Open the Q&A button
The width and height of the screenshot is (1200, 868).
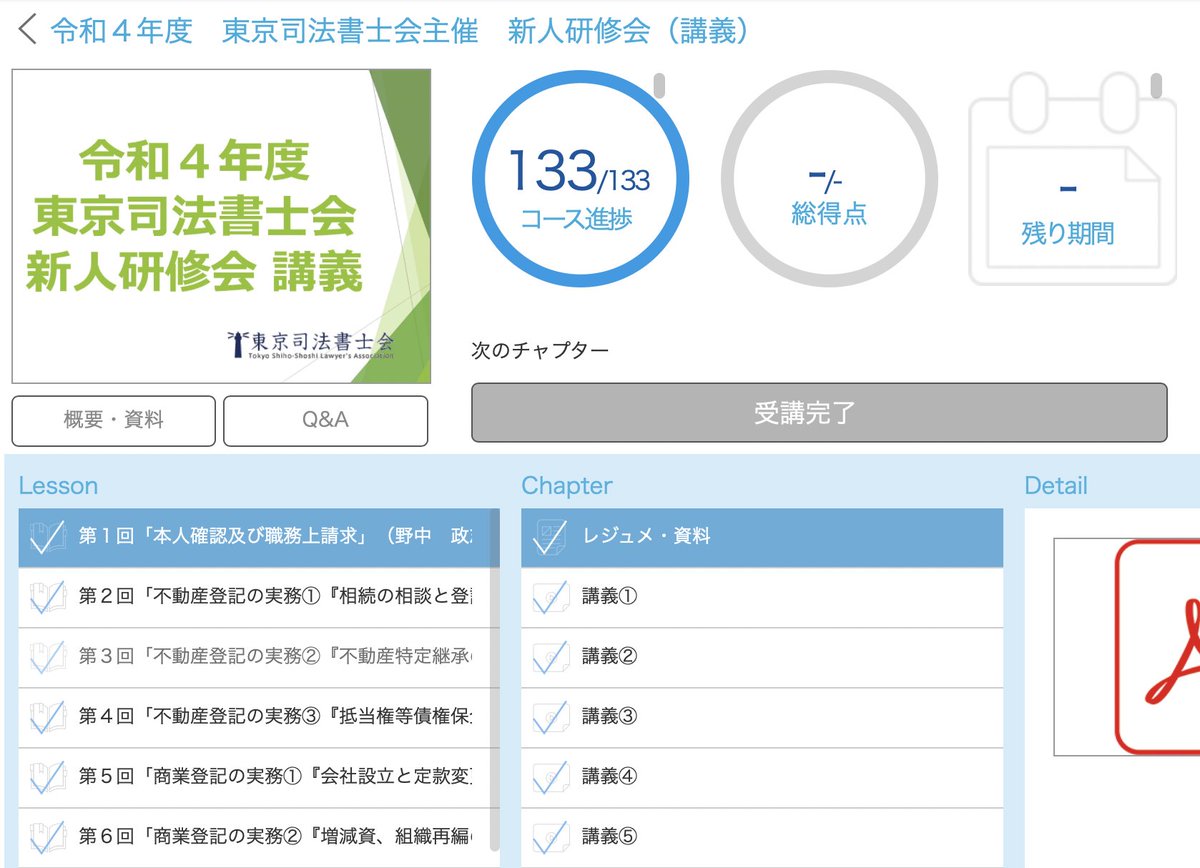tap(326, 420)
